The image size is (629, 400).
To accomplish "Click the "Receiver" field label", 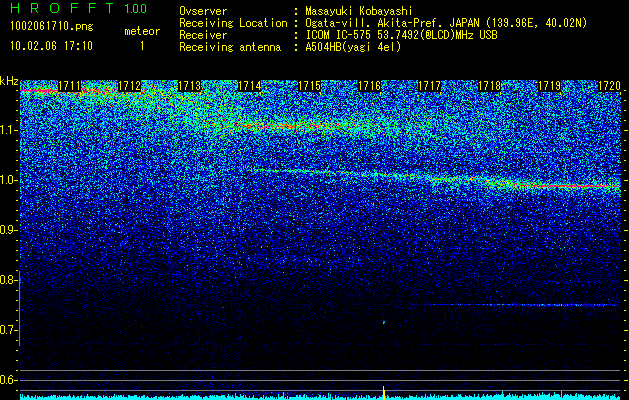I will coord(203,35).
